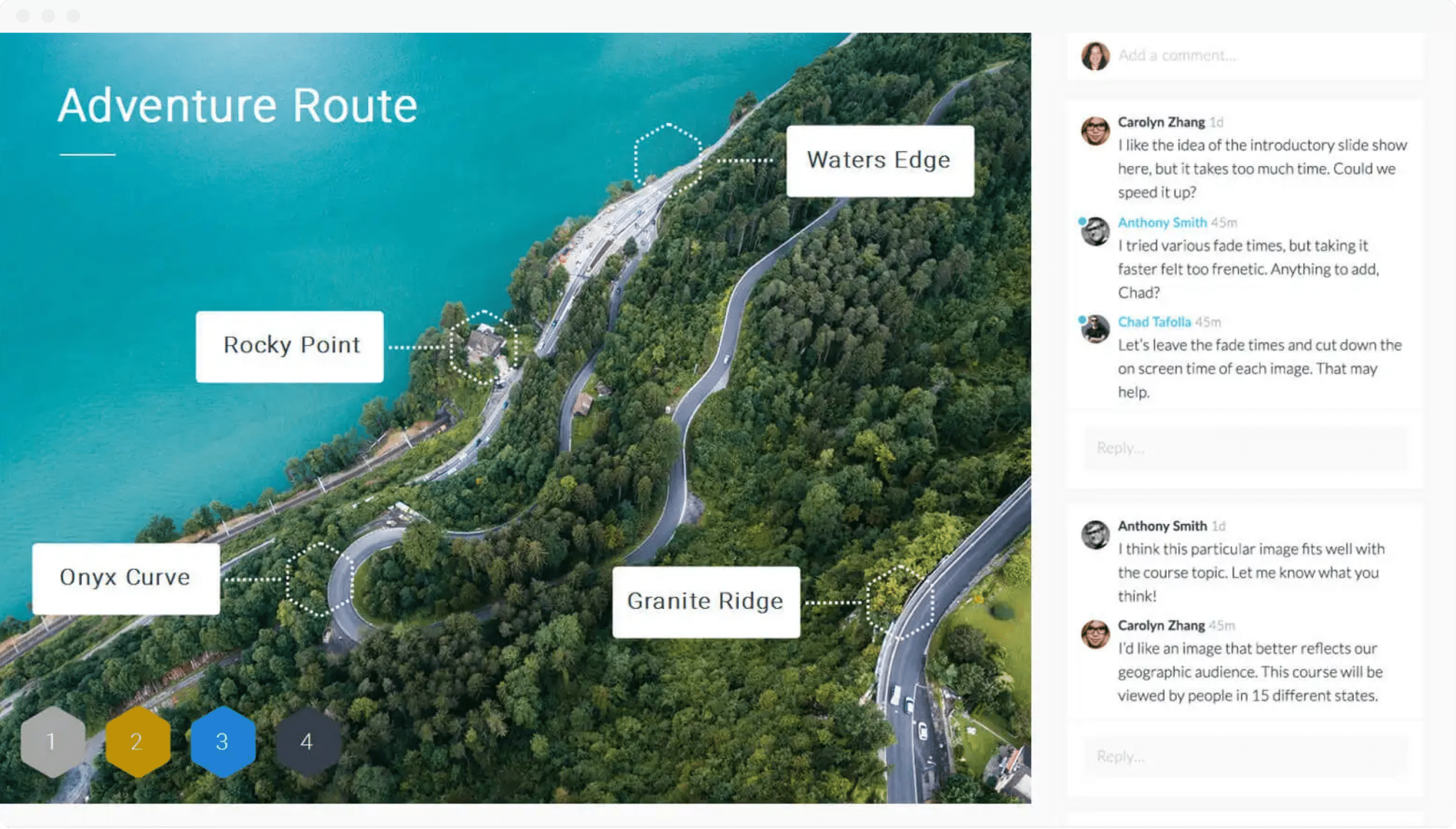Choose the dark hexagon numbered 4
The image size is (1456, 829).
307,741
